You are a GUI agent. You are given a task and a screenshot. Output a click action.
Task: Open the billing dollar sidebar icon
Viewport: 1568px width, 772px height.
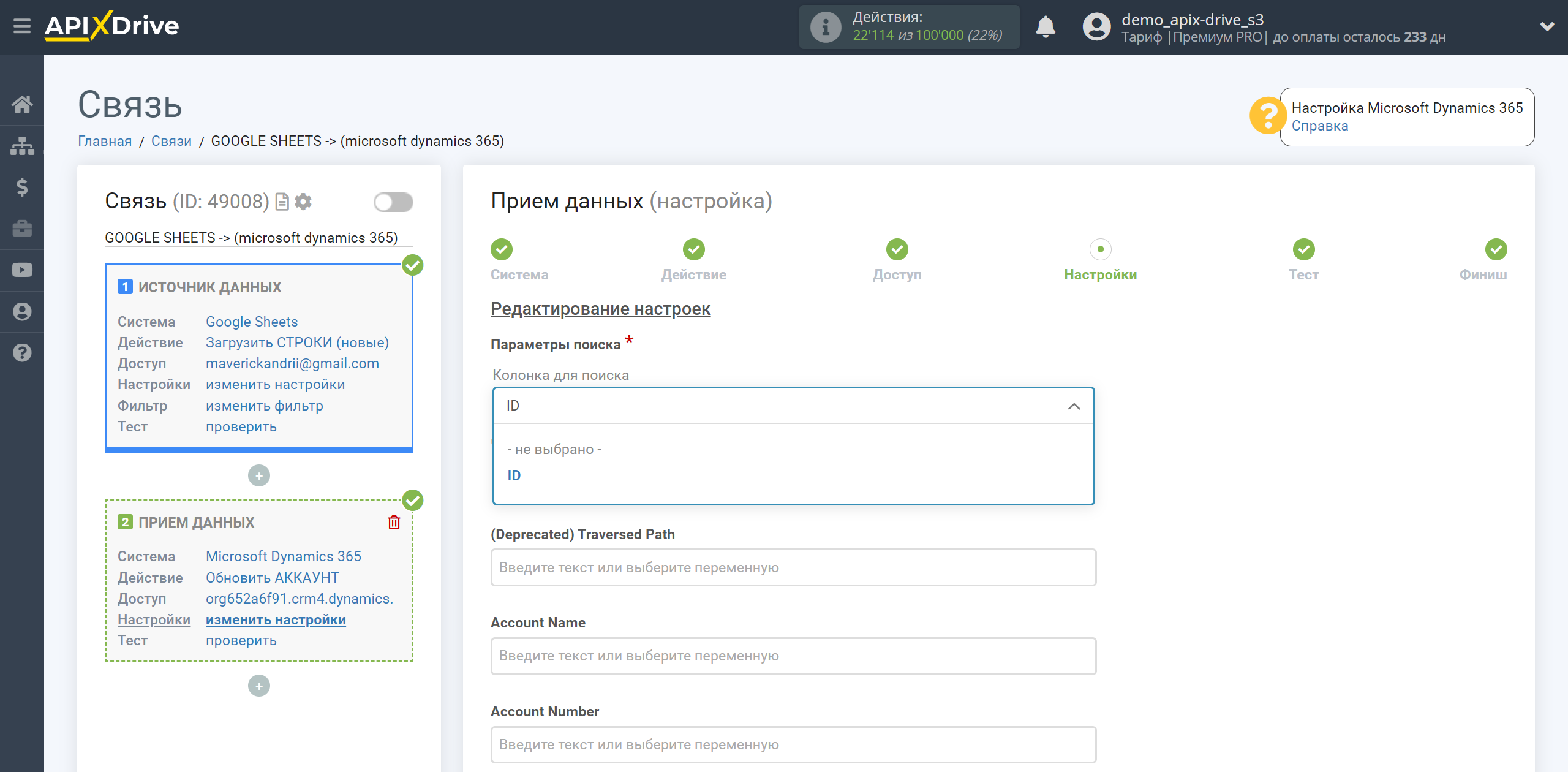22,187
